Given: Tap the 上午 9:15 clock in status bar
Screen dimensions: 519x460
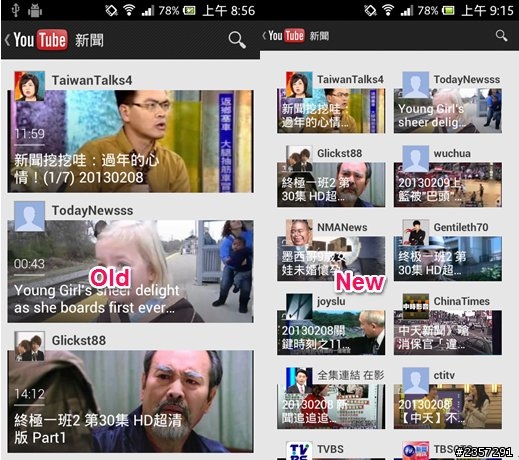Looking at the screenshot, I should pyautogui.click(x=487, y=11).
